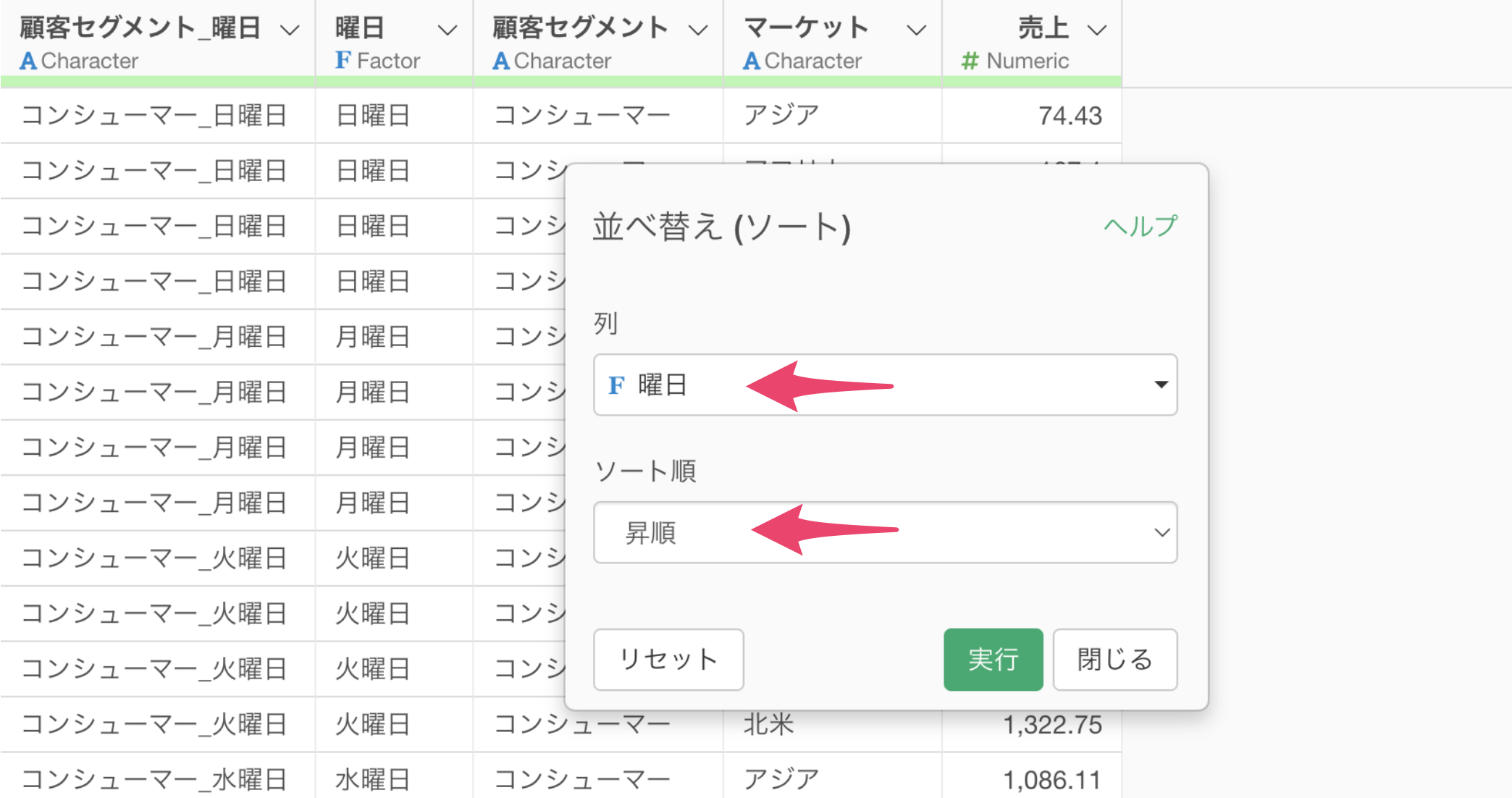Open the 列 dropdown showing 曜日
Image resolution: width=1512 pixels, height=798 pixels.
point(885,385)
